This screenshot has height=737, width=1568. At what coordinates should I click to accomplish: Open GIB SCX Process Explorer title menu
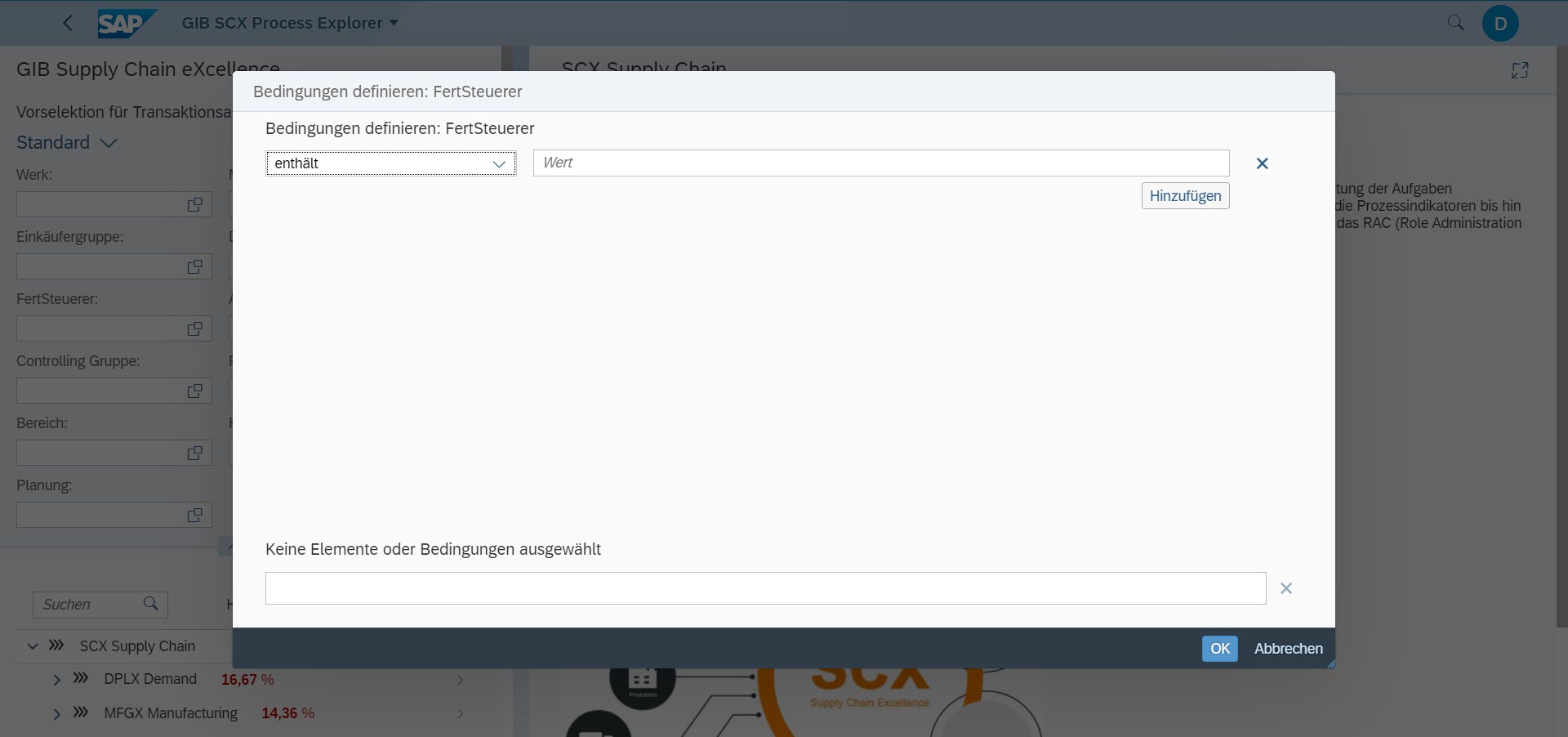pos(290,23)
